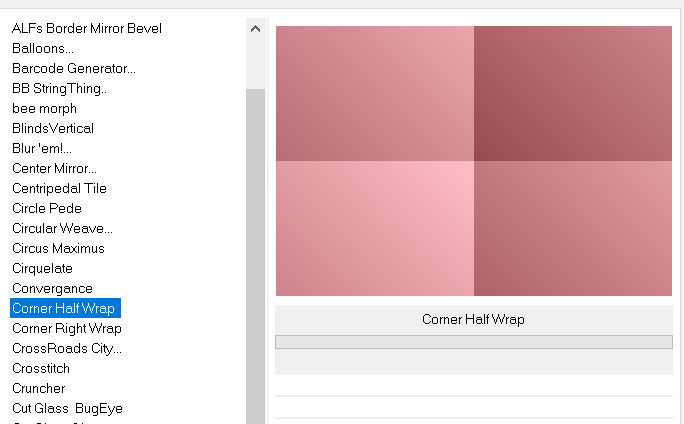Choose Circular Weave... filter
Screen dimensions: 684x424
tap(62, 228)
